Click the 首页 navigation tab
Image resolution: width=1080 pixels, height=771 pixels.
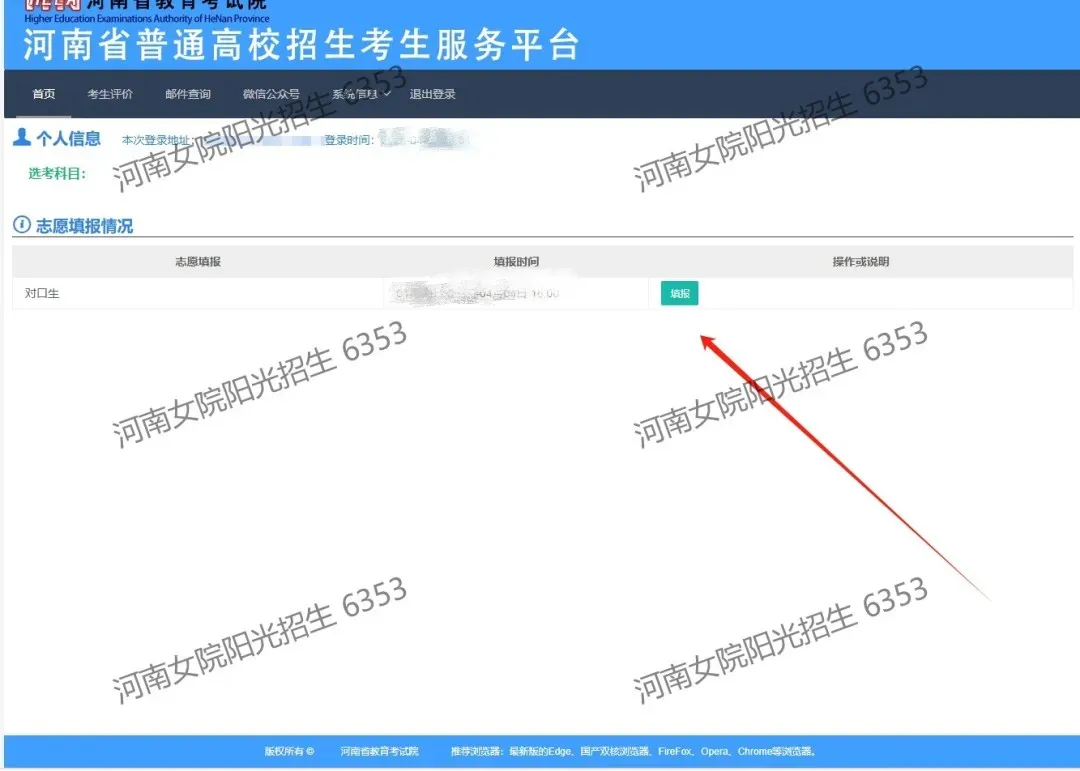[x=44, y=94]
